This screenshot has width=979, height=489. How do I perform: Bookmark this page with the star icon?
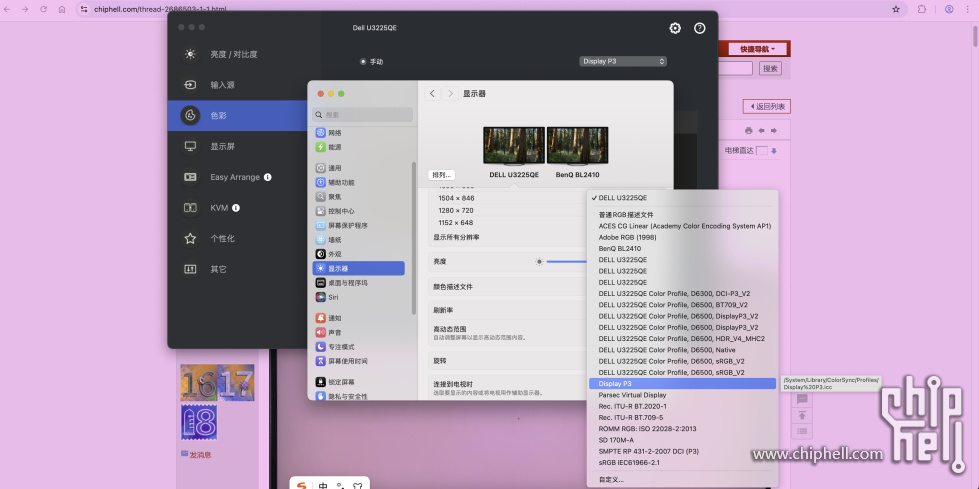coord(896,9)
